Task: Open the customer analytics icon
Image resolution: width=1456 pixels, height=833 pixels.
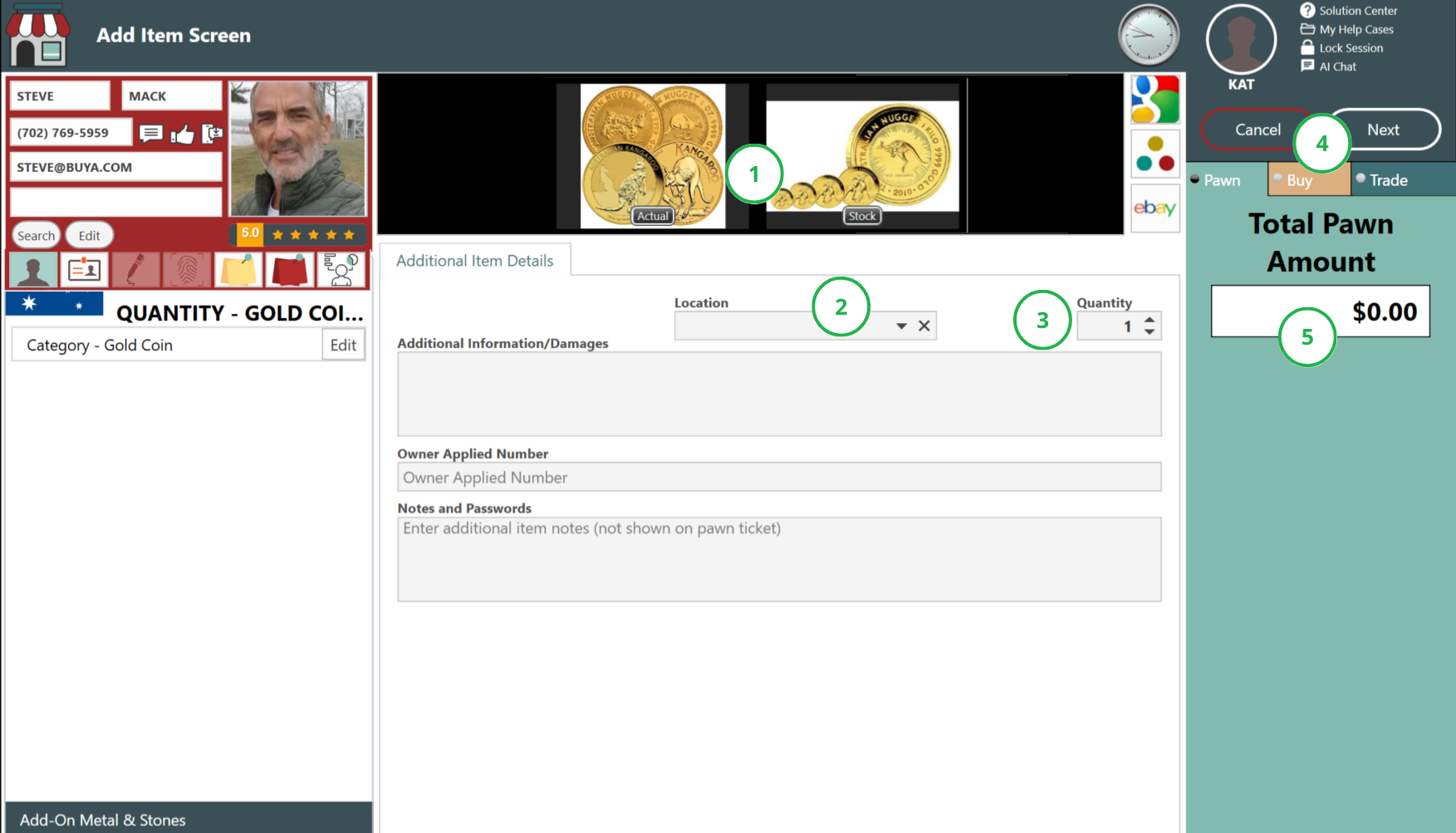Action: tap(341, 270)
